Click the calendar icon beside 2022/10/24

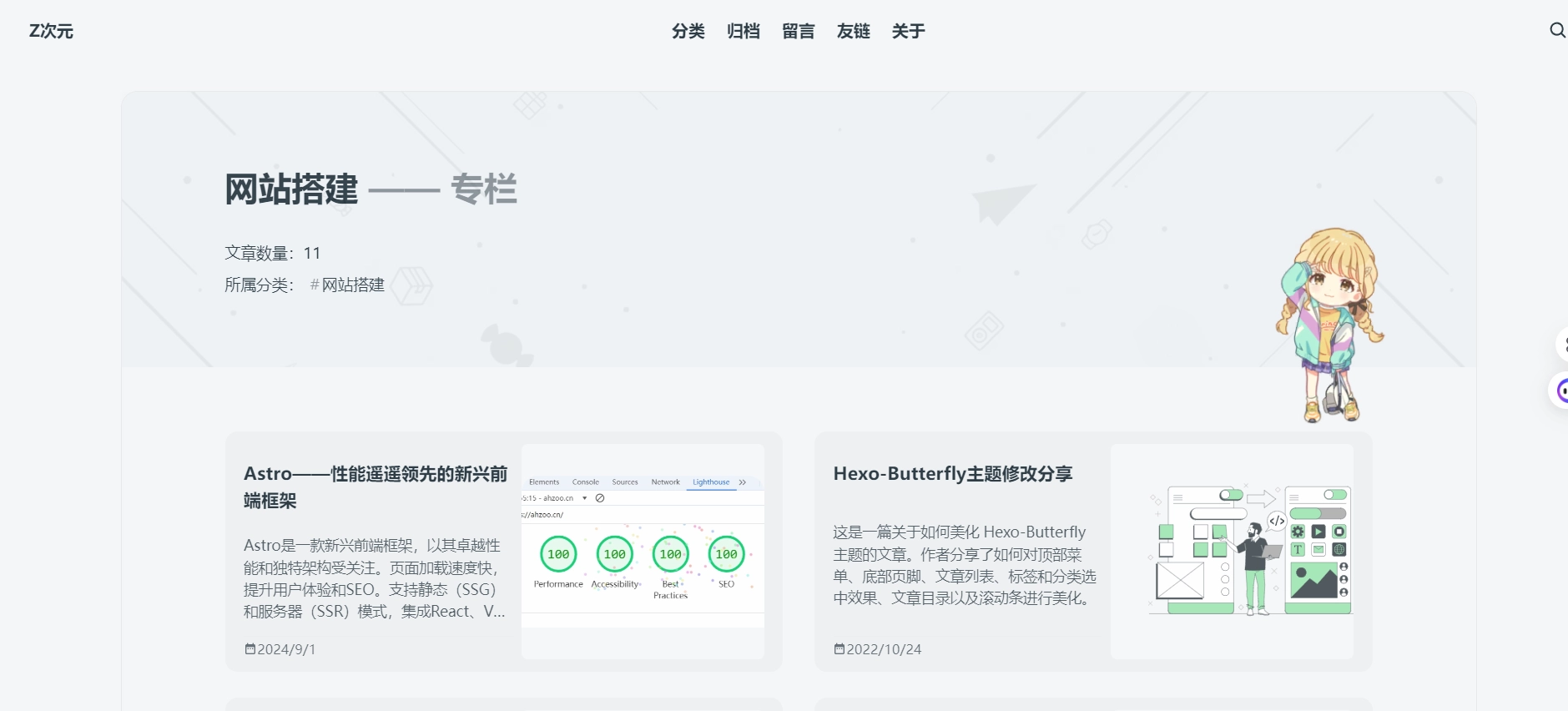[839, 649]
